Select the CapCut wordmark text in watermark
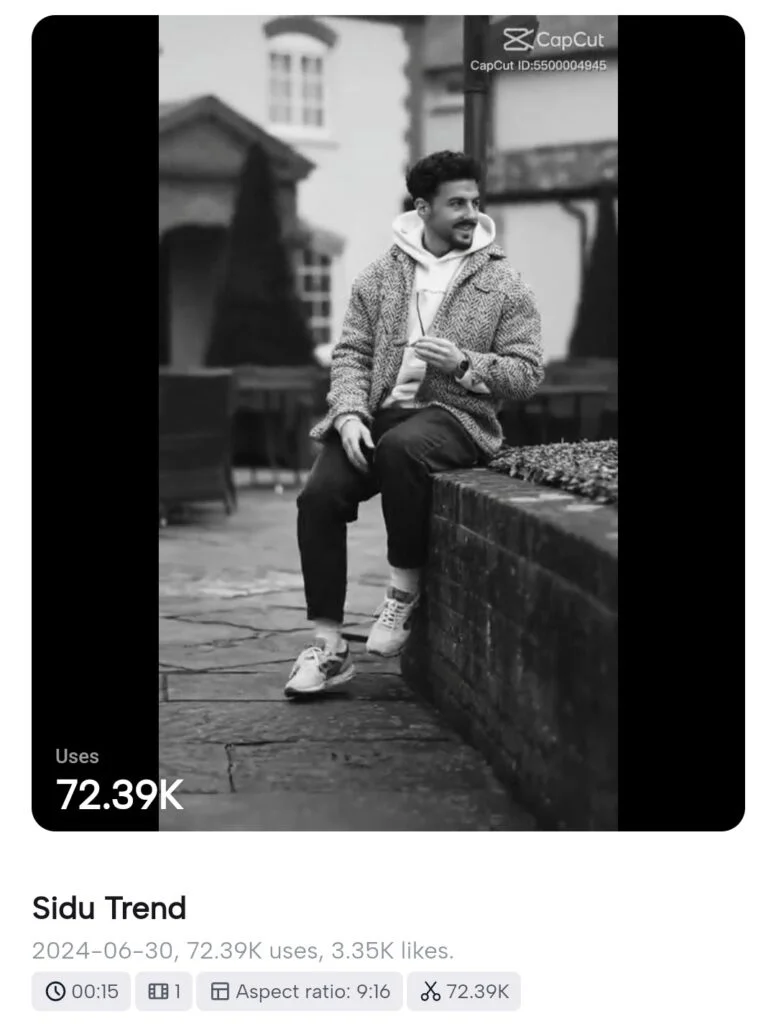This screenshot has height=1024, width=776. [x=570, y=40]
